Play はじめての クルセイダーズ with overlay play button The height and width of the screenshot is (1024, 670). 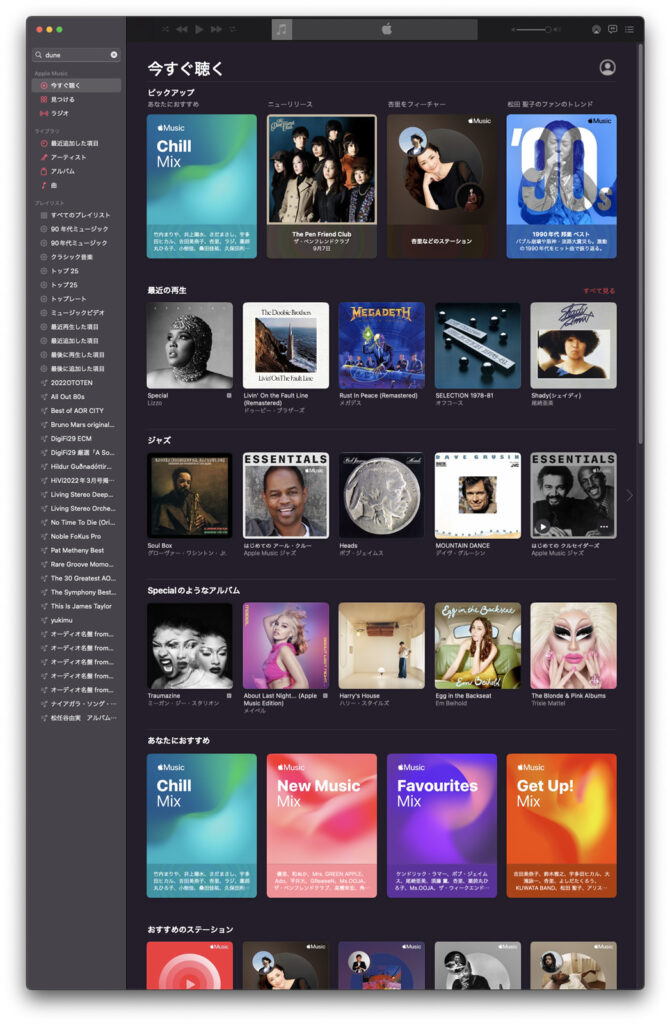[x=543, y=526]
